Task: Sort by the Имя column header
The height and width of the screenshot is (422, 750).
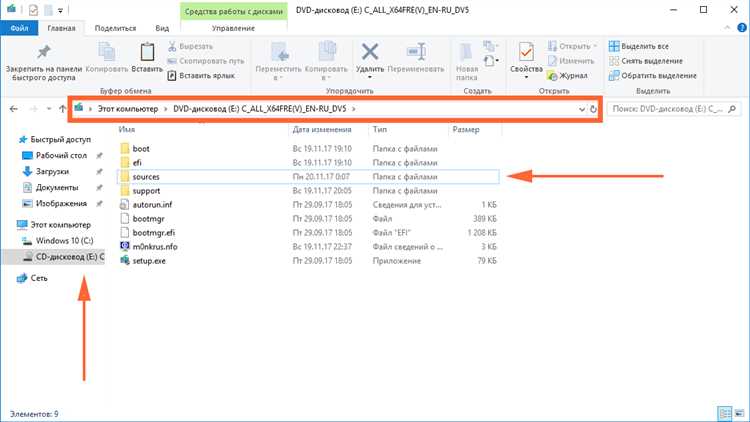Action: point(127,129)
